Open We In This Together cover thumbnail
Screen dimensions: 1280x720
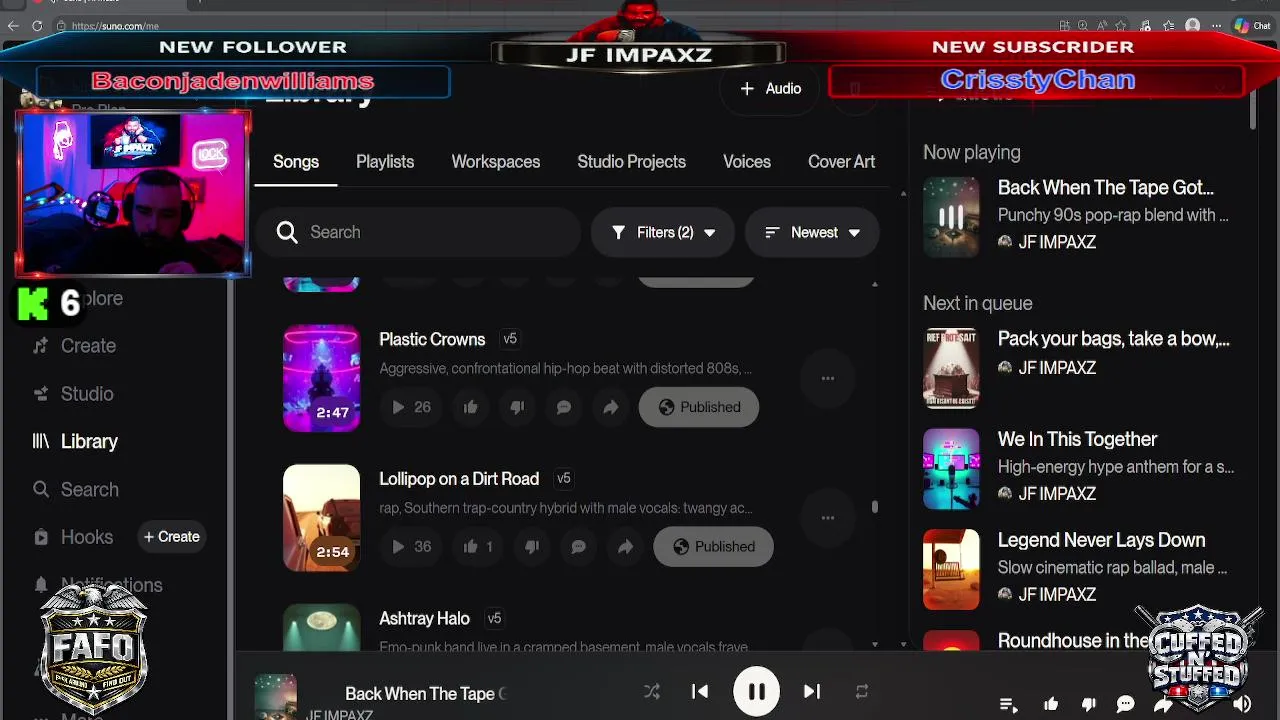[951, 469]
